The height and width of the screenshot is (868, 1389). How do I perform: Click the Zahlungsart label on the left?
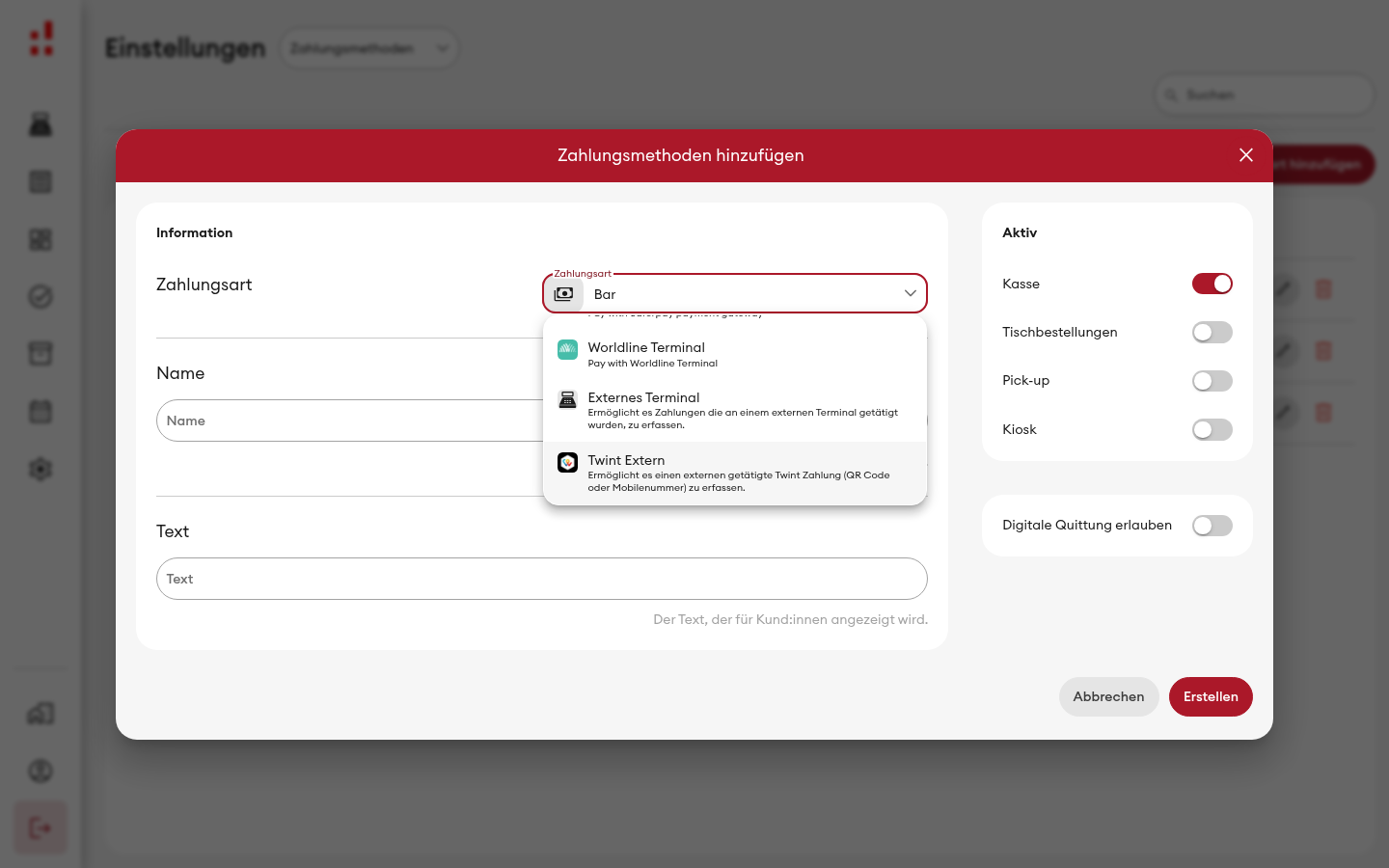pyautogui.click(x=204, y=285)
